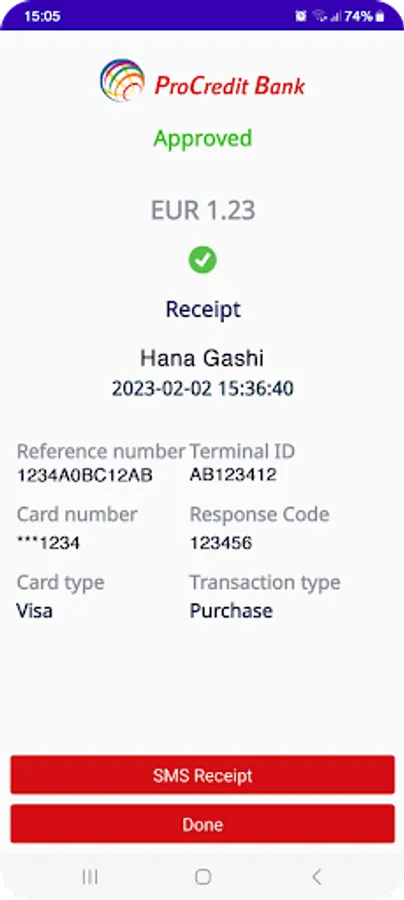Tap the alarm icon in status bar
The height and width of the screenshot is (900, 404).
pos(301,16)
